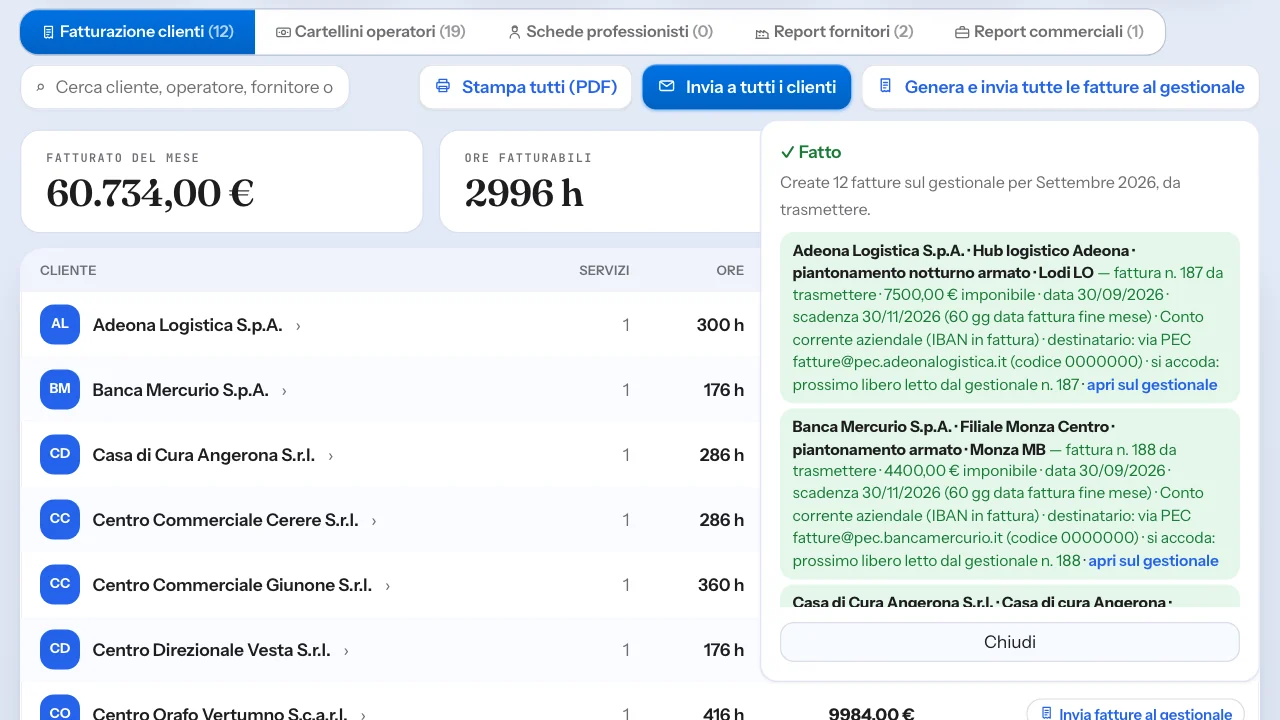Click the Stampa tutti (PDF) button
The height and width of the screenshot is (720, 1280).
(526, 87)
